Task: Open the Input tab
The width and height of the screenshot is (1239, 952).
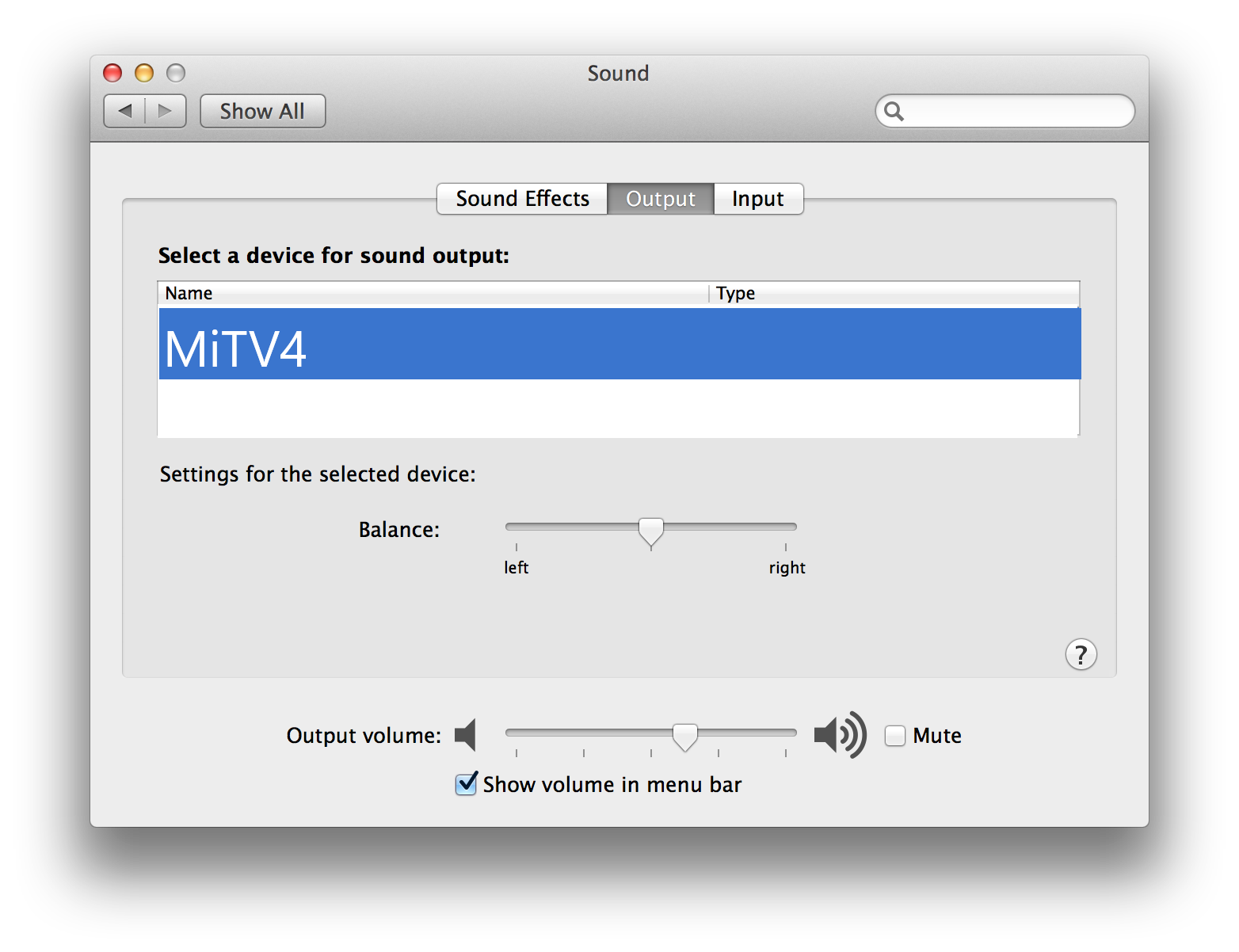Action: coord(758,199)
